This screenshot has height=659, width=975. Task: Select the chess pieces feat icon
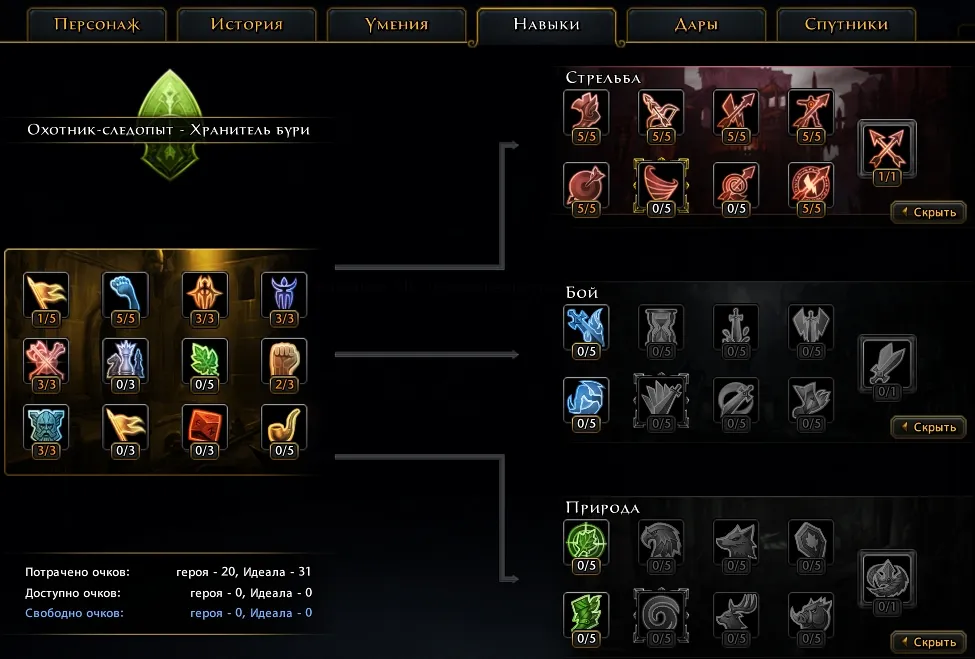(x=125, y=360)
